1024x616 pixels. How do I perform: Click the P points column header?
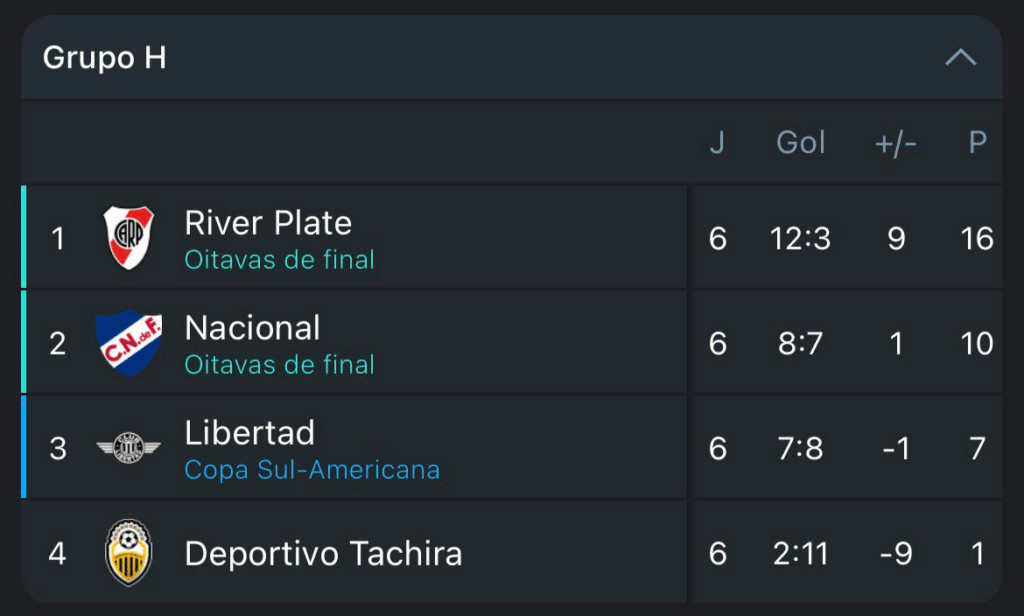coord(977,143)
